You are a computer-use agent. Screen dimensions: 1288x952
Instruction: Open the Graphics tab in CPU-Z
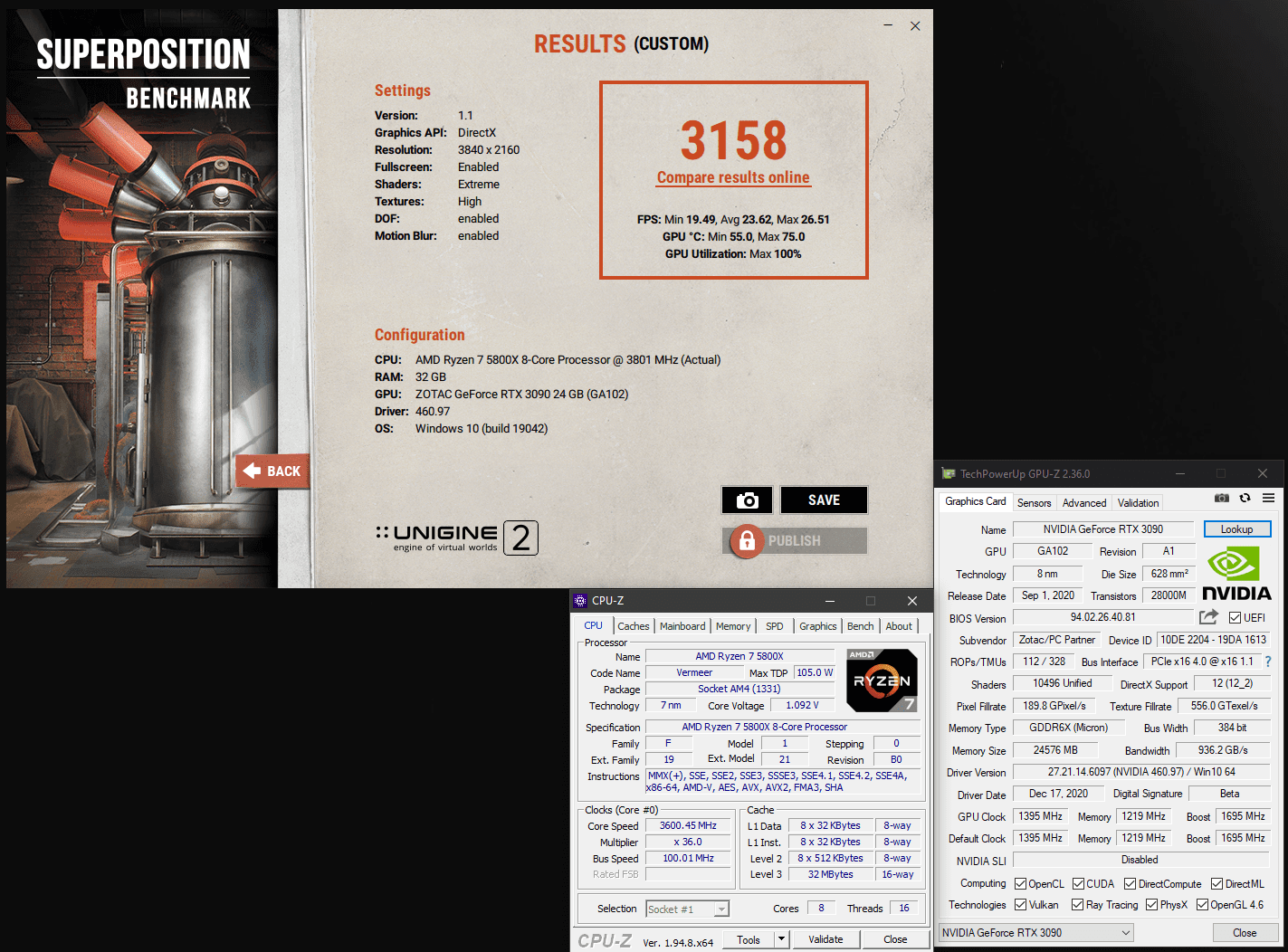pos(818,626)
